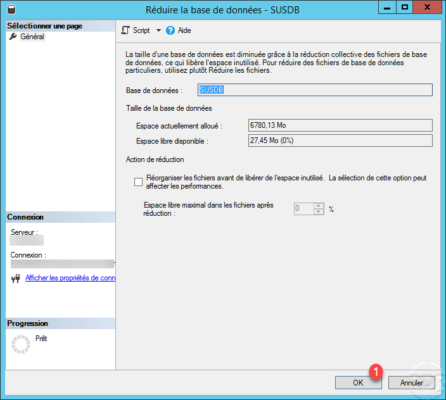Screen dimensions: 446x400
Task: Click the Serveur label
Action: coord(24,232)
